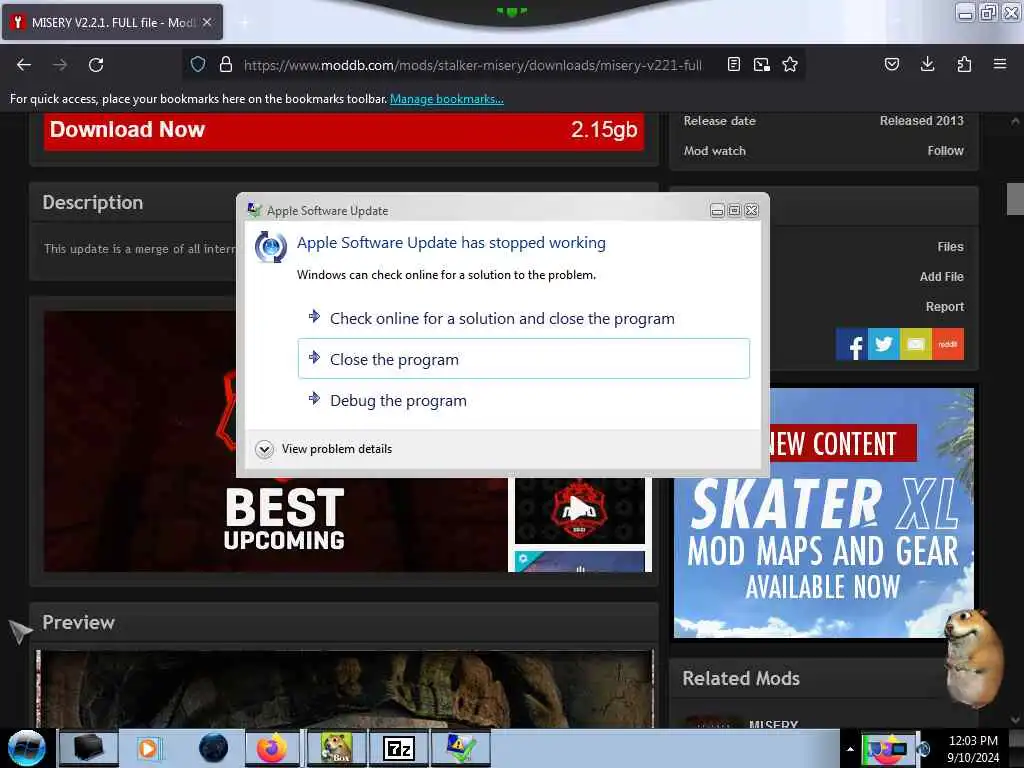This screenshot has width=1024, height=768.
Task: Show hidden system tray icons arrow
Action: 850,749
